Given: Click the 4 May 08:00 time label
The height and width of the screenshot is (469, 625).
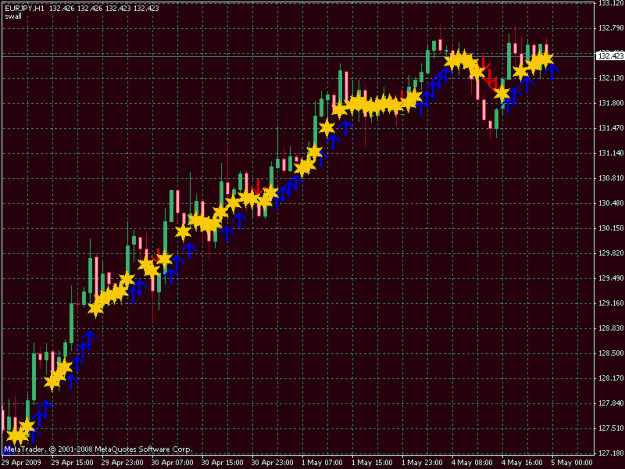Looking at the screenshot, I should 472,463.
